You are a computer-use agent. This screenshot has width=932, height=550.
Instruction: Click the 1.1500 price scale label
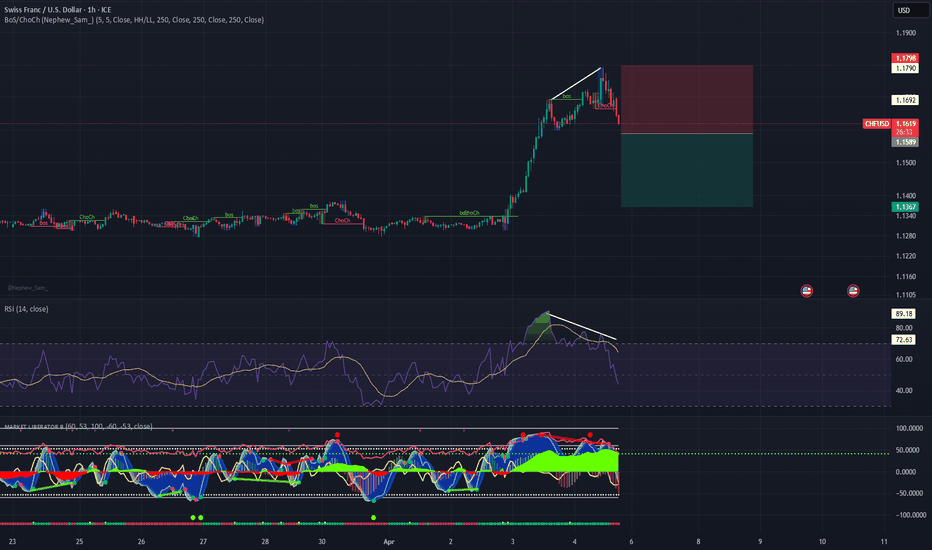click(905, 162)
